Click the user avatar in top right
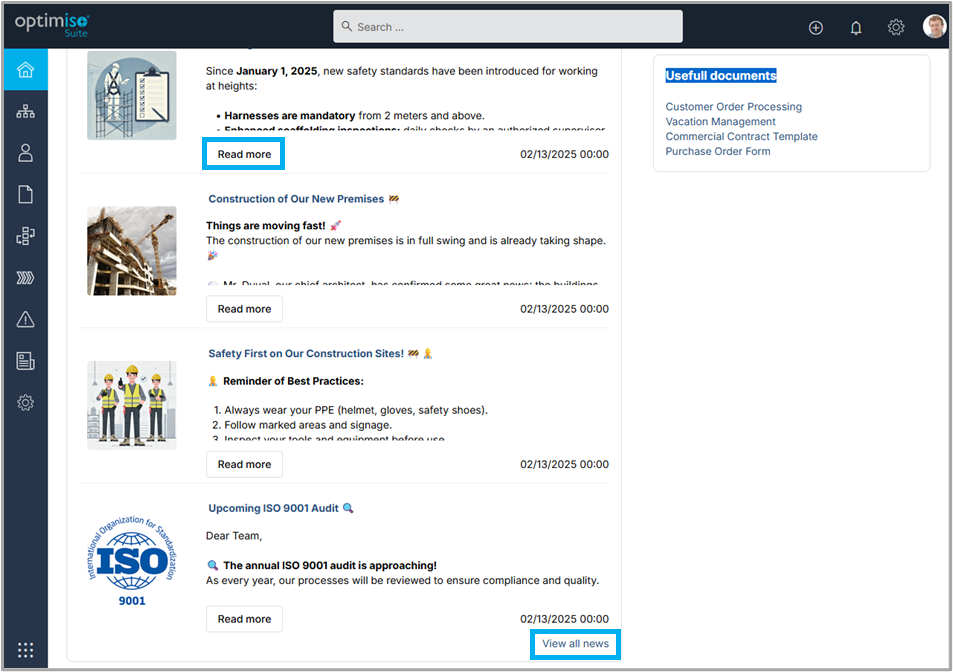Viewport: 953px width, 672px height. pyautogui.click(x=934, y=27)
